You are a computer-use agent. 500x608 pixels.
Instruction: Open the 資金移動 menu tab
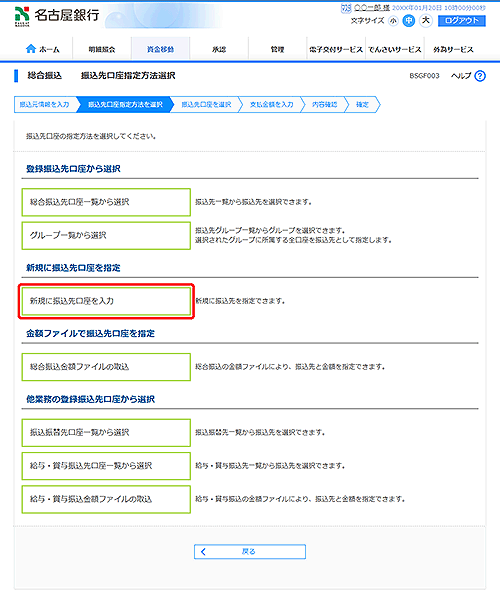point(160,49)
